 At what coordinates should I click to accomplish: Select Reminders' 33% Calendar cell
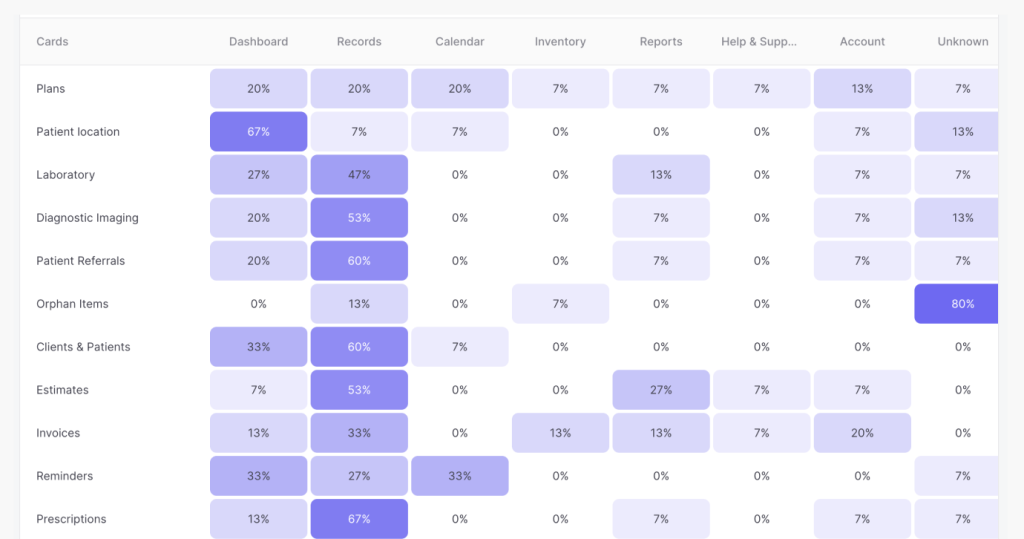click(x=460, y=476)
